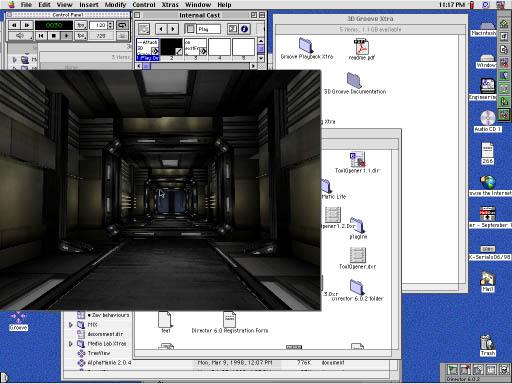The image size is (512, 384).
Task: Open the Modify menu
Action: pos(115,5)
